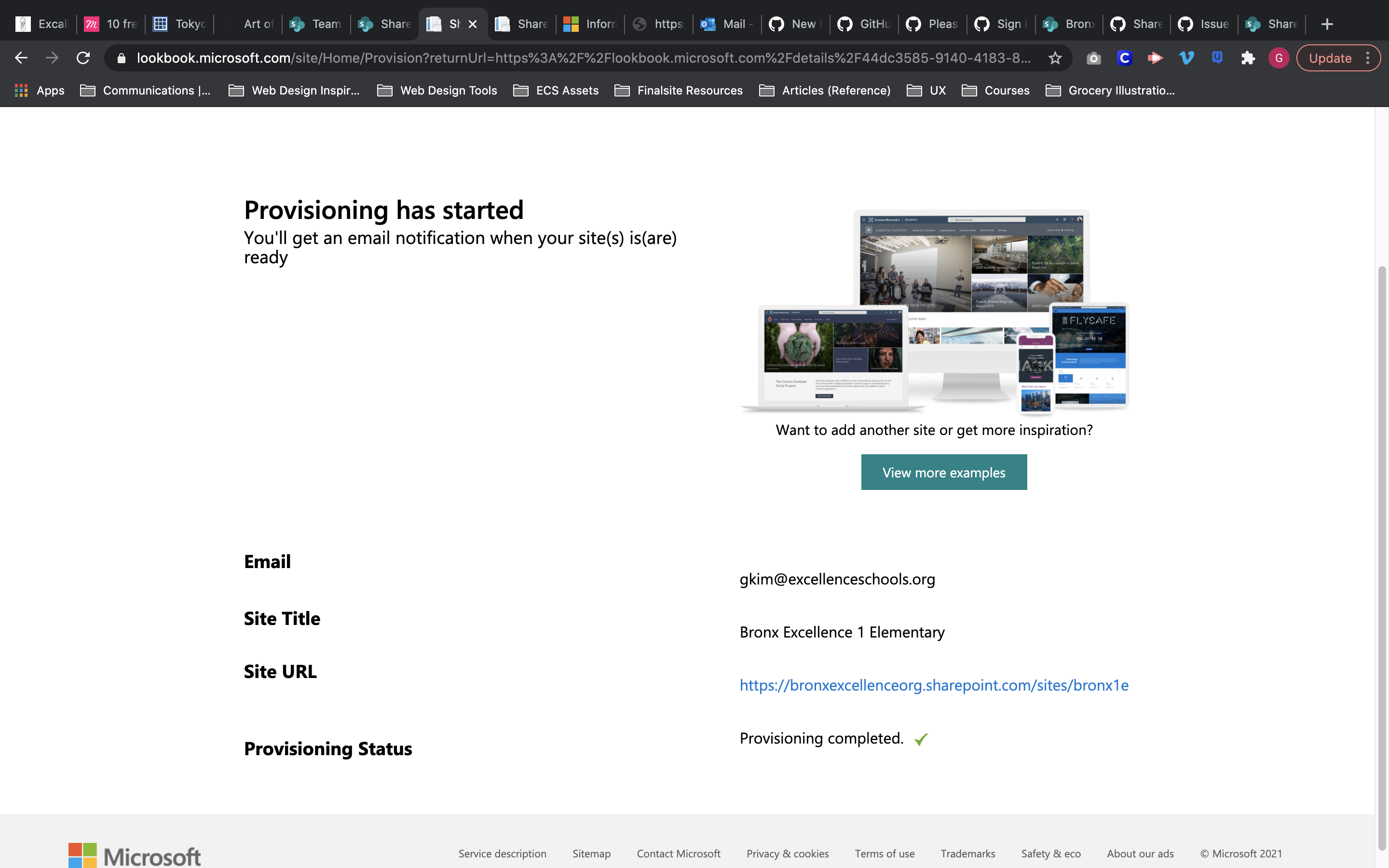Click the Update browser pill control
Screen dimensions: 1389x868
(1331, 57)
